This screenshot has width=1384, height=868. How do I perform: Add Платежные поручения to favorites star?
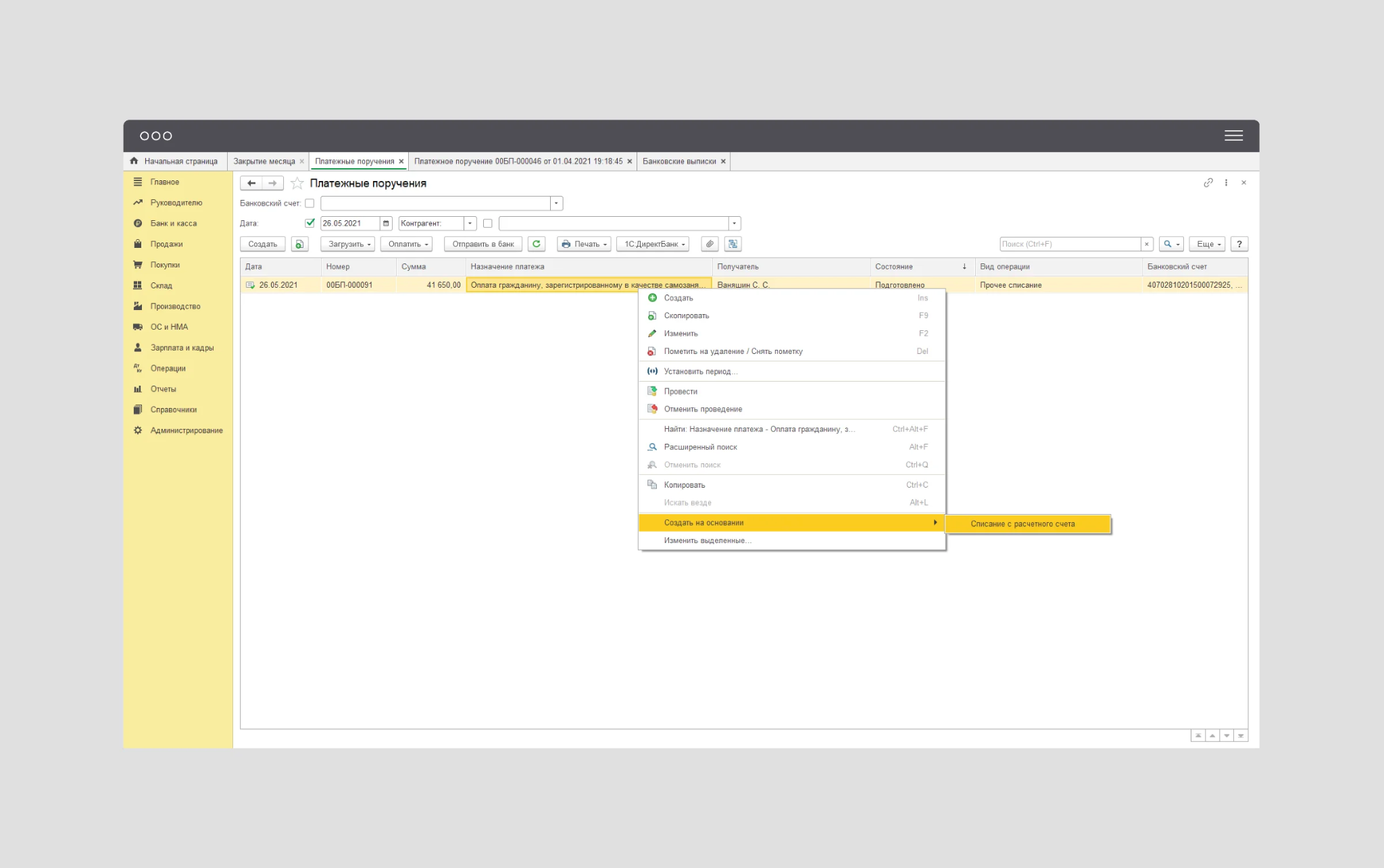click(x=297, y=183)
